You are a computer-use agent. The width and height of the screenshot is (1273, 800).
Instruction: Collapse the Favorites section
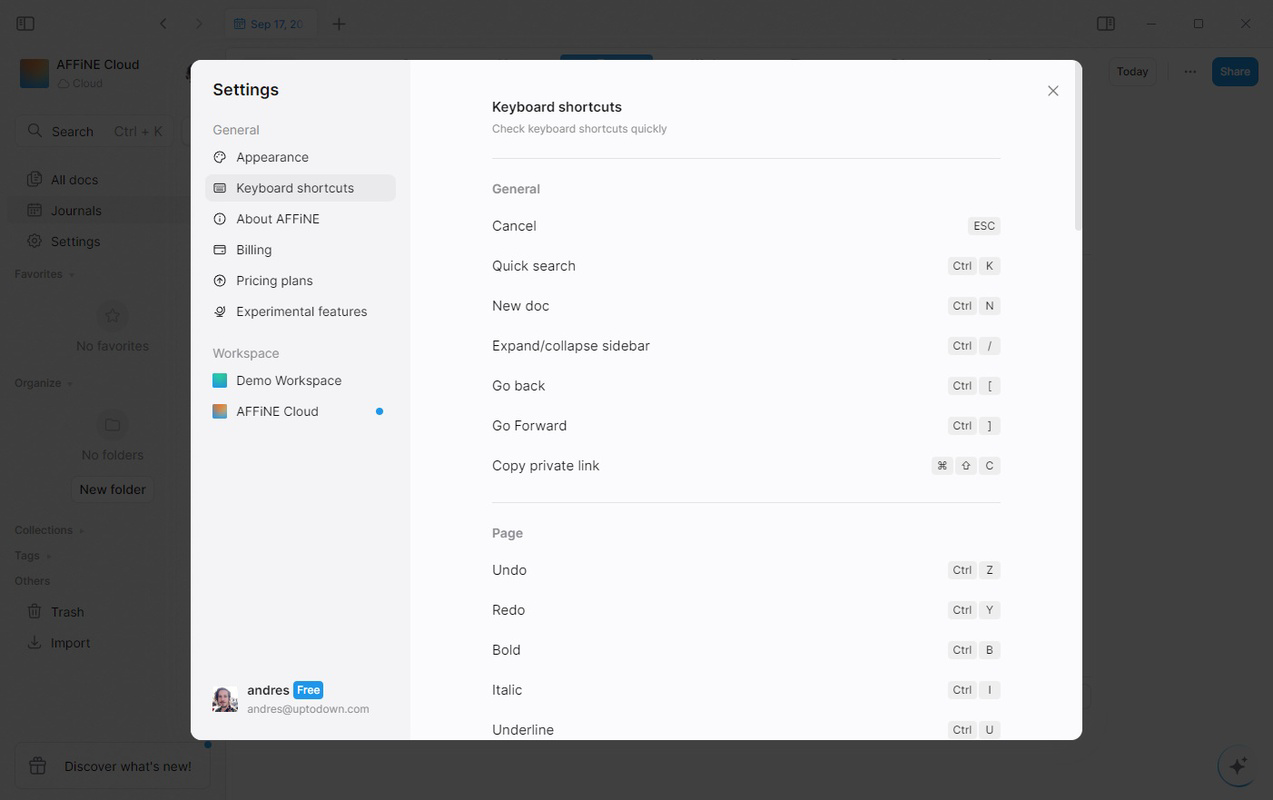click(45, 274)
